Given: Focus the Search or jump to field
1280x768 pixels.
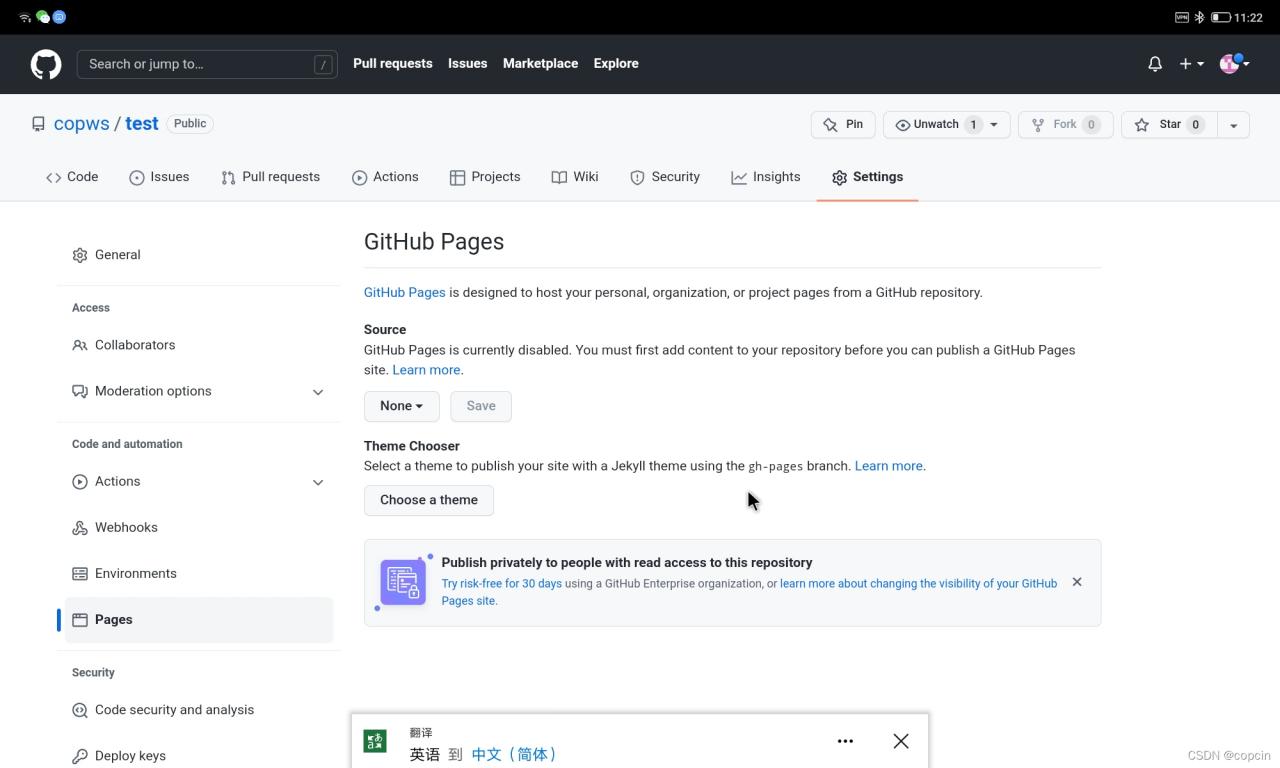Looking at the screenshot, I should 200,64.
